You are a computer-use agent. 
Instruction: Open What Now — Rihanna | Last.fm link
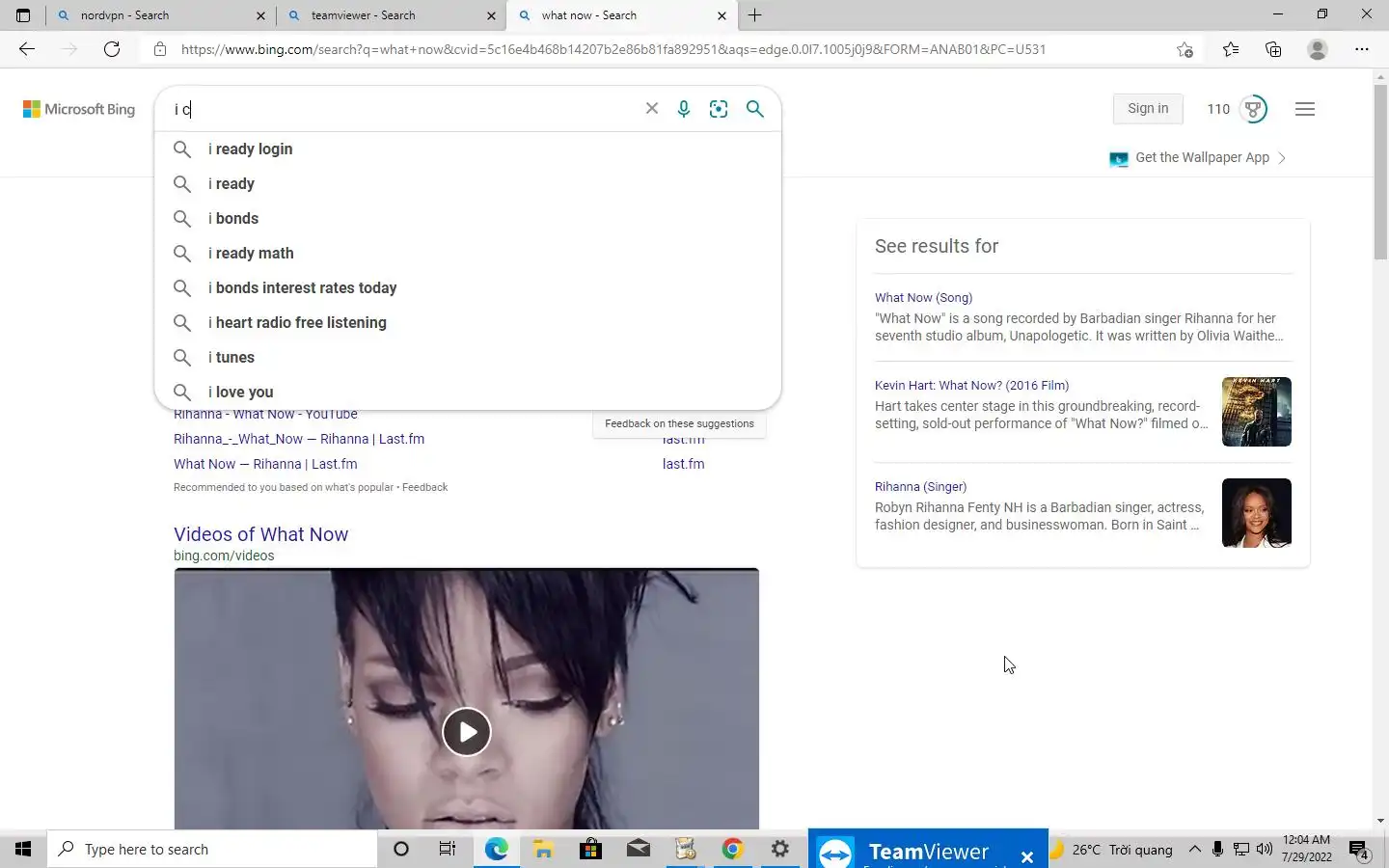pyautogui.click(x=265, y=464)
